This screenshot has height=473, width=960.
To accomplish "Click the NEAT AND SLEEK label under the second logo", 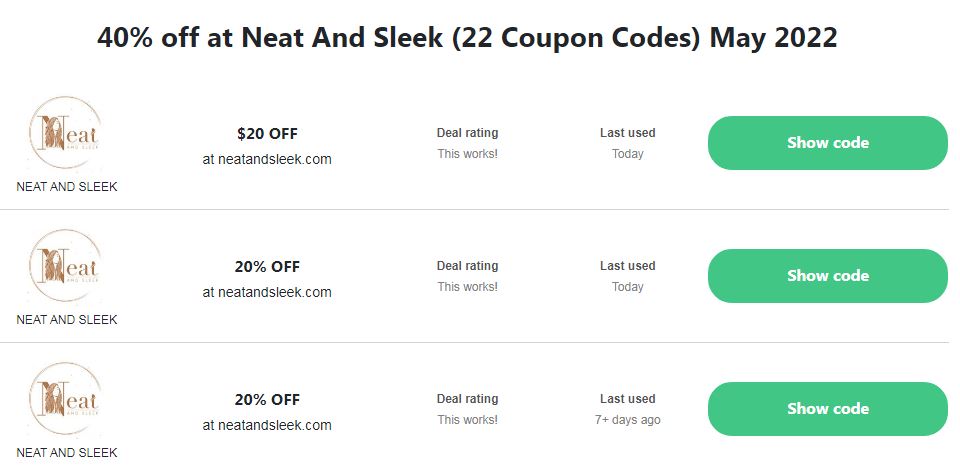I will [67, 320].
